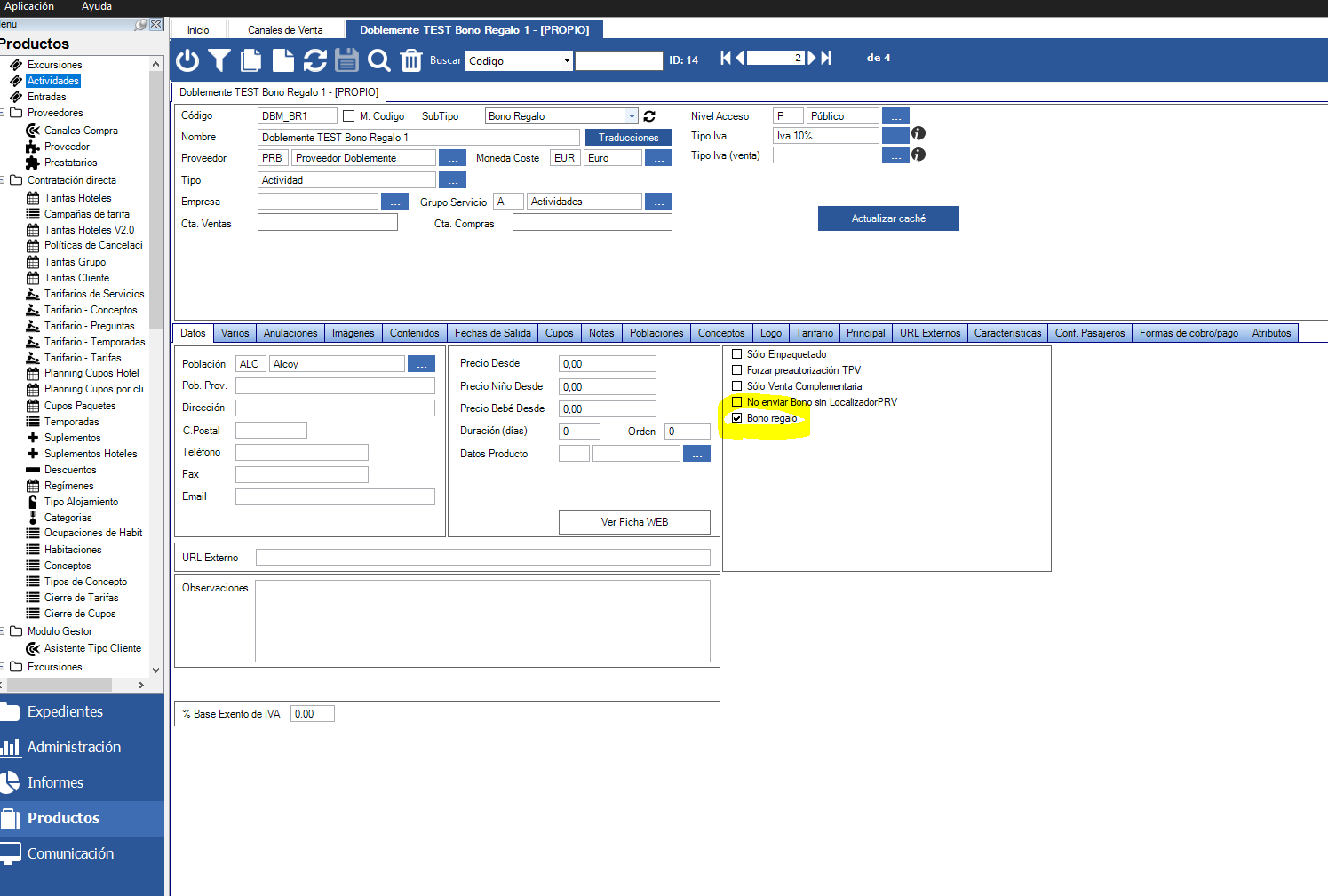
Task: Open the Varios tab
Action: 235,333
